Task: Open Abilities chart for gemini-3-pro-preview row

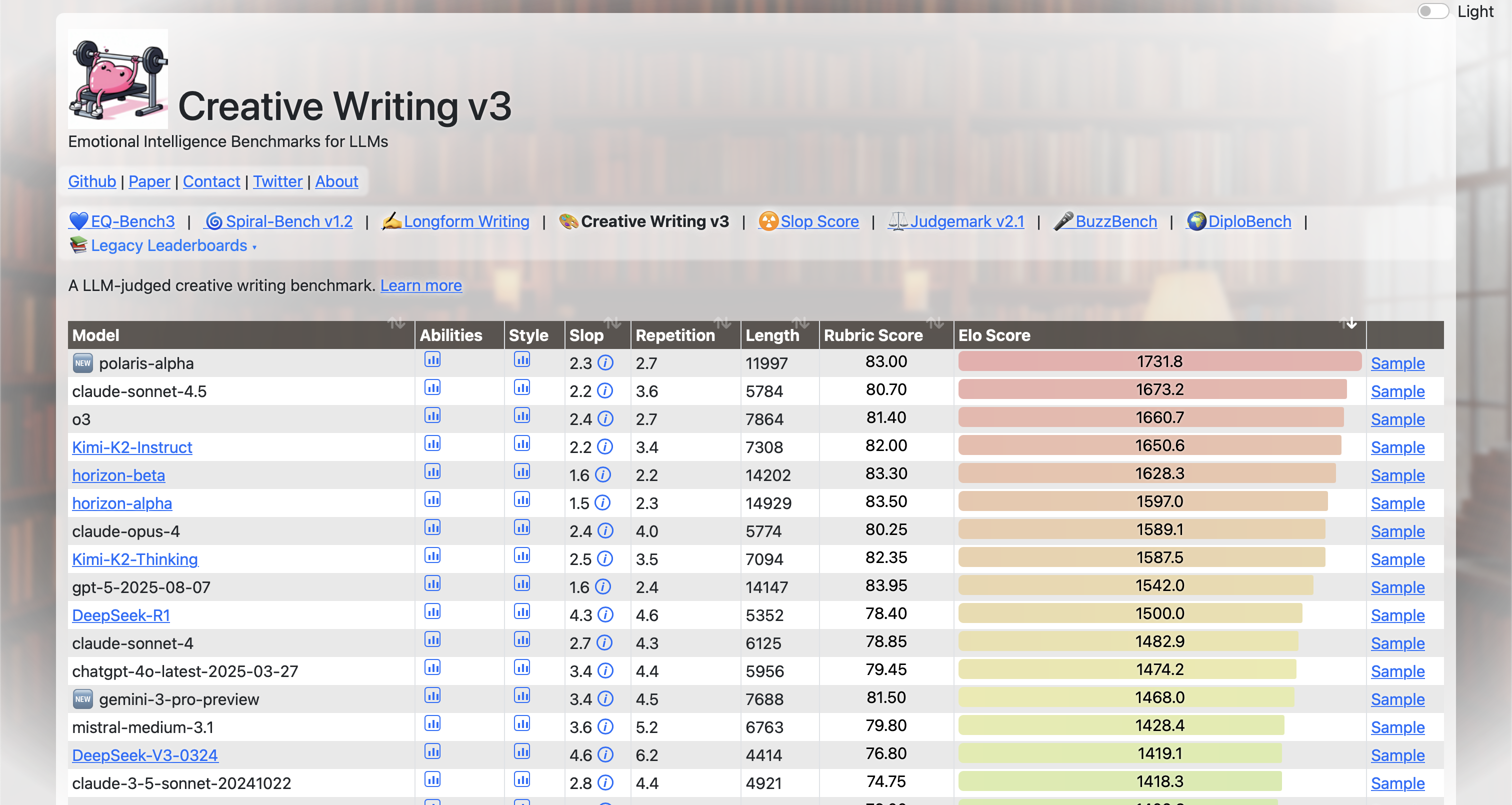Action: [x=432, y=696]
